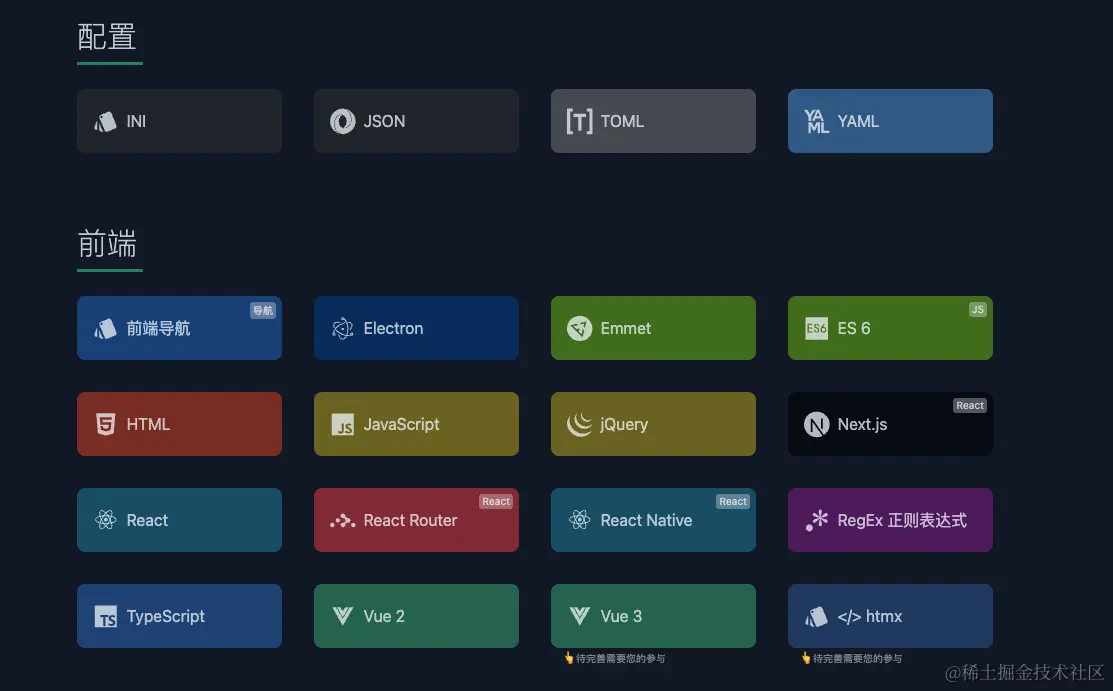Click the TOML bracket T icon
Viewport: 1113px width, 691px height.
(579, 121)
